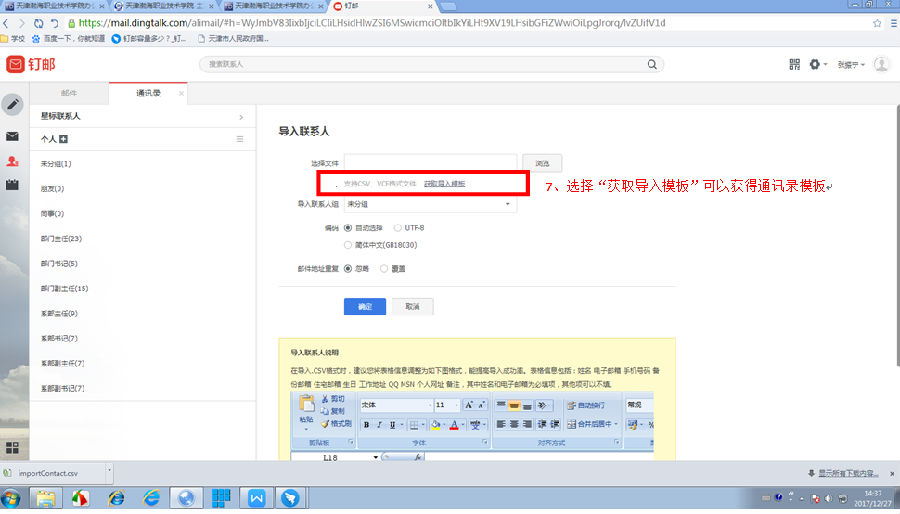The width and height of the screenshot is (900, 514).
Task: Expand the 星标联系人 chevron
Action: [240, 117]
